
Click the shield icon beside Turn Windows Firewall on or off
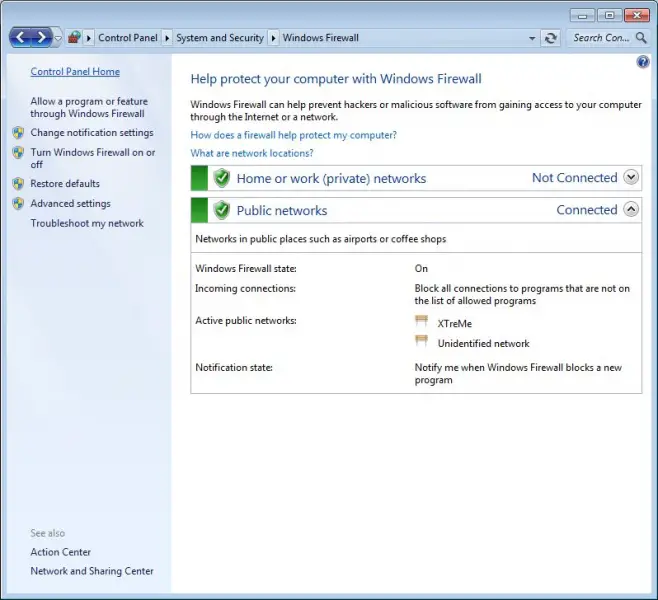18,152
